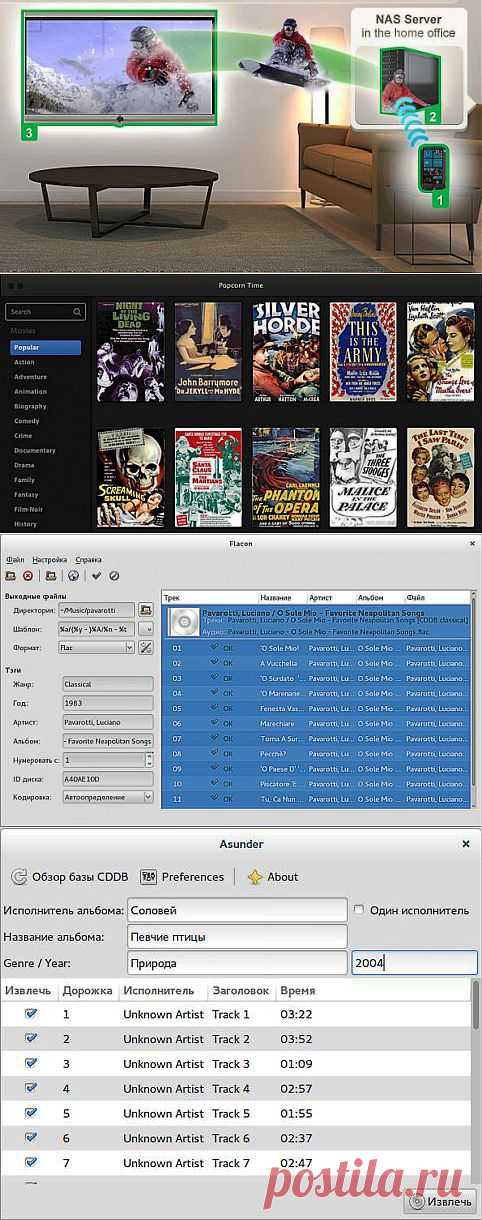
Task: Select the Documentary genre in Popcorn Time
Action: 35,450
